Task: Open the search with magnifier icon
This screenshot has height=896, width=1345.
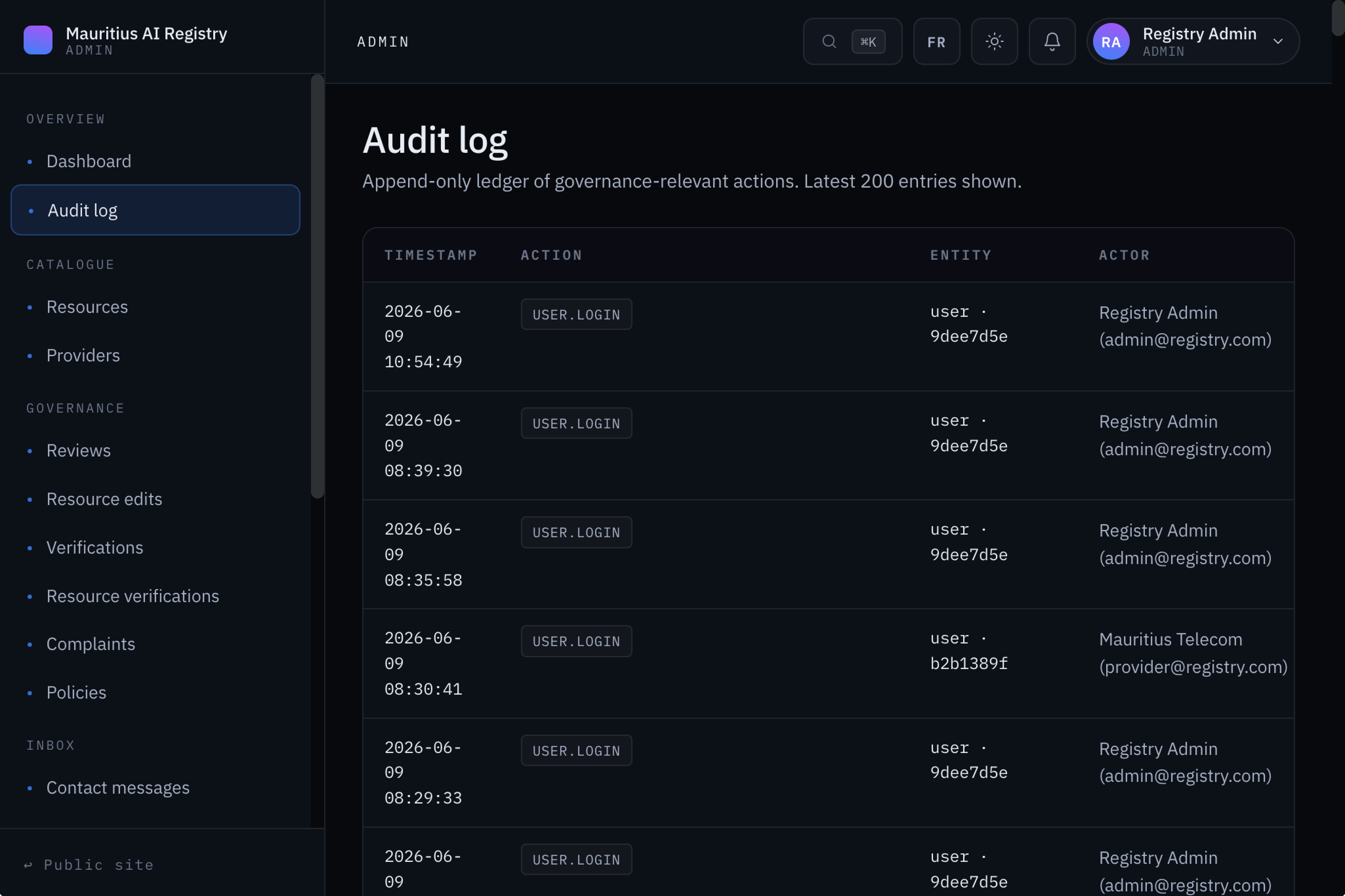Action: (x=829, y=42)
